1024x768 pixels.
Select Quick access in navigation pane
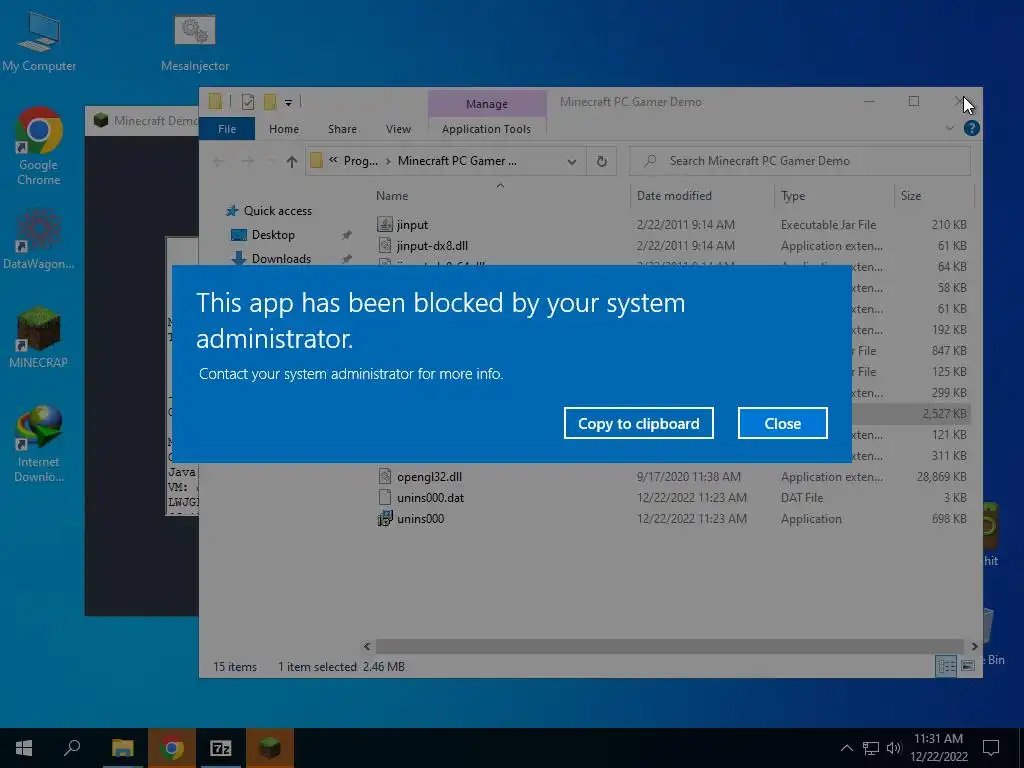click(x=278, y=210)
